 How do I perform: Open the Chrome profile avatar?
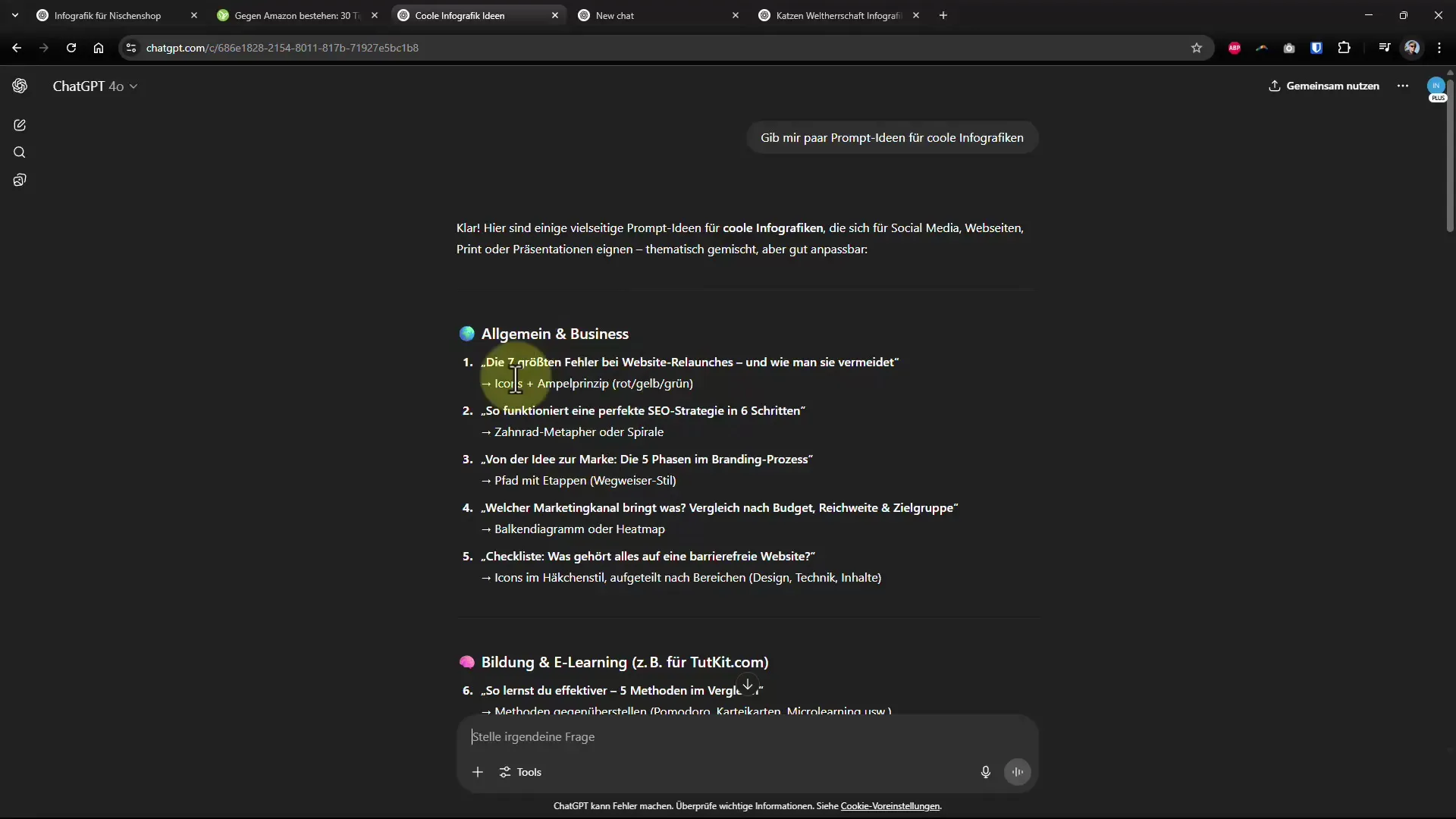point(1412,48)
